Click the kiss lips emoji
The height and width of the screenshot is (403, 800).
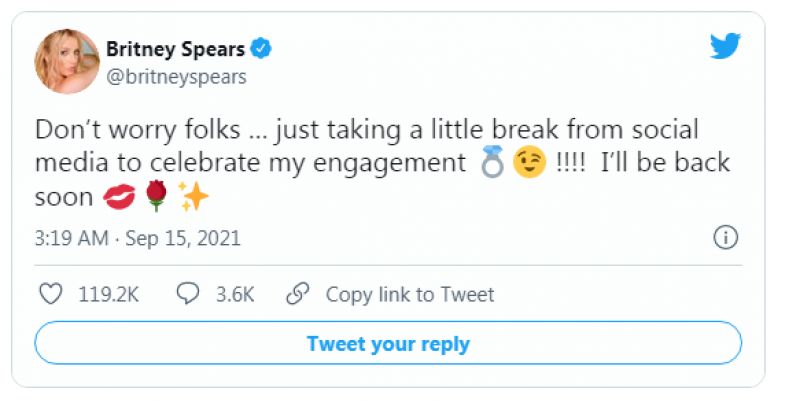coord(118,198)
